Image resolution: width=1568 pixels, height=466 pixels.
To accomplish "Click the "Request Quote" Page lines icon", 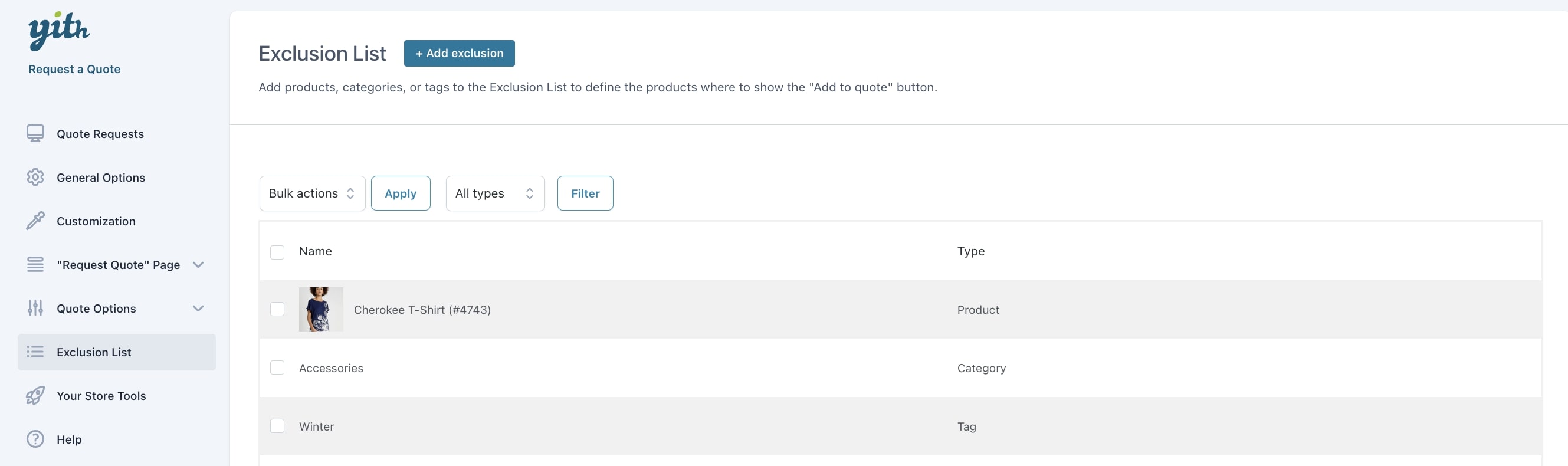I will click(x=35, y=265).
